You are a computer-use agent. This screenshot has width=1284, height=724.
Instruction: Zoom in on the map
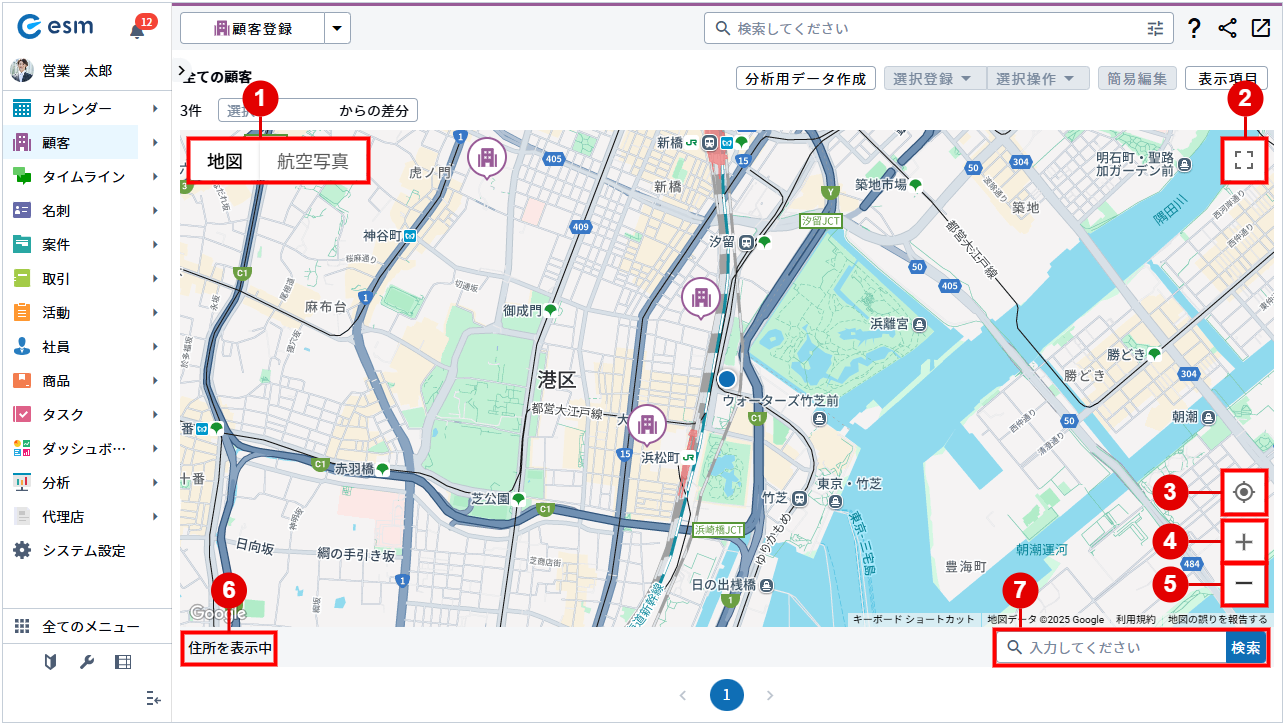1244,542
